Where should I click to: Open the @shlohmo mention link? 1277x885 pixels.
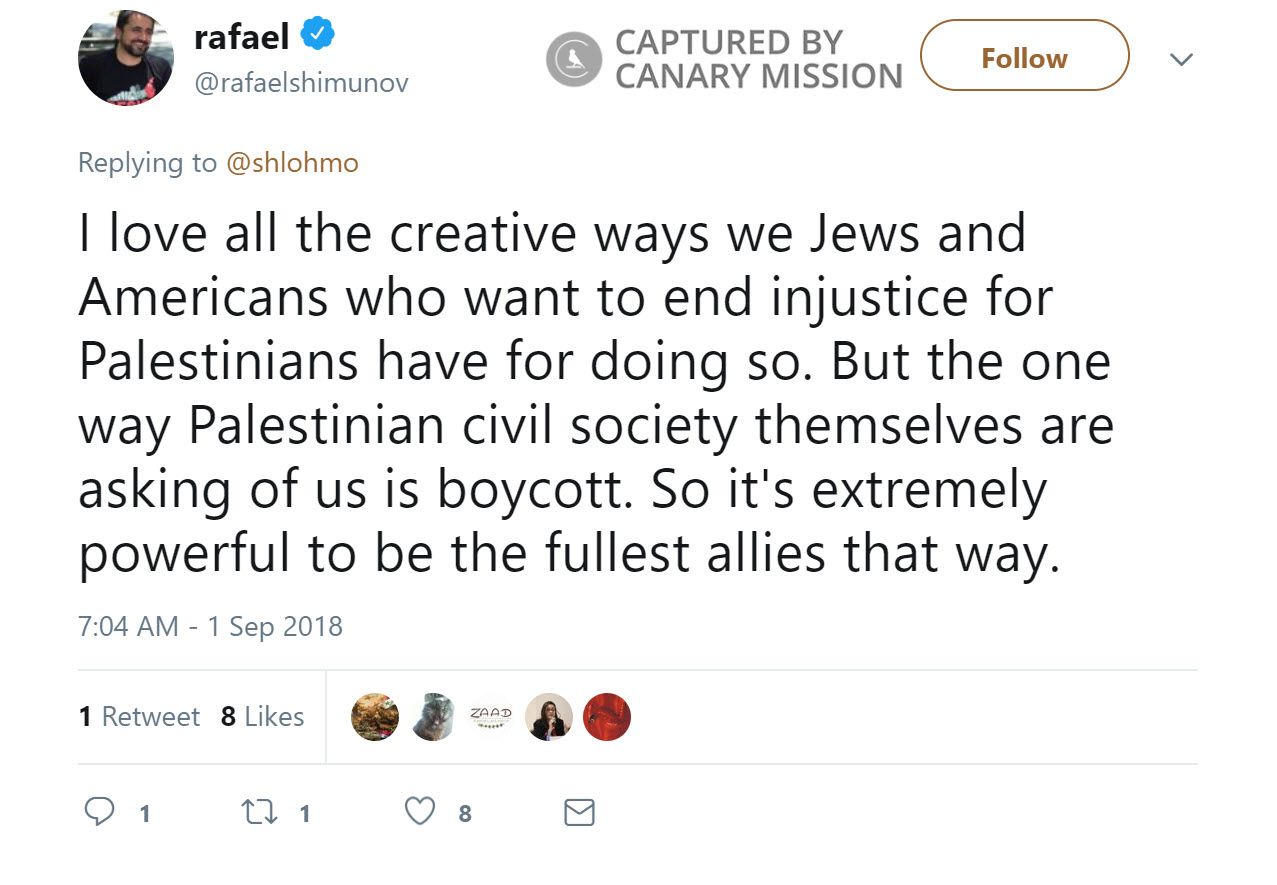(x=292, y=162)
